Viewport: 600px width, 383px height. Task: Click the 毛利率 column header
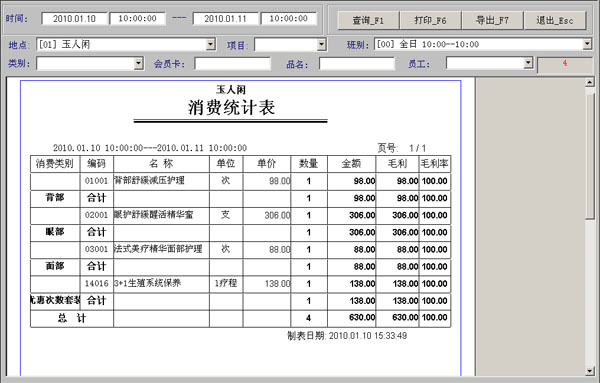pos(434,164)
